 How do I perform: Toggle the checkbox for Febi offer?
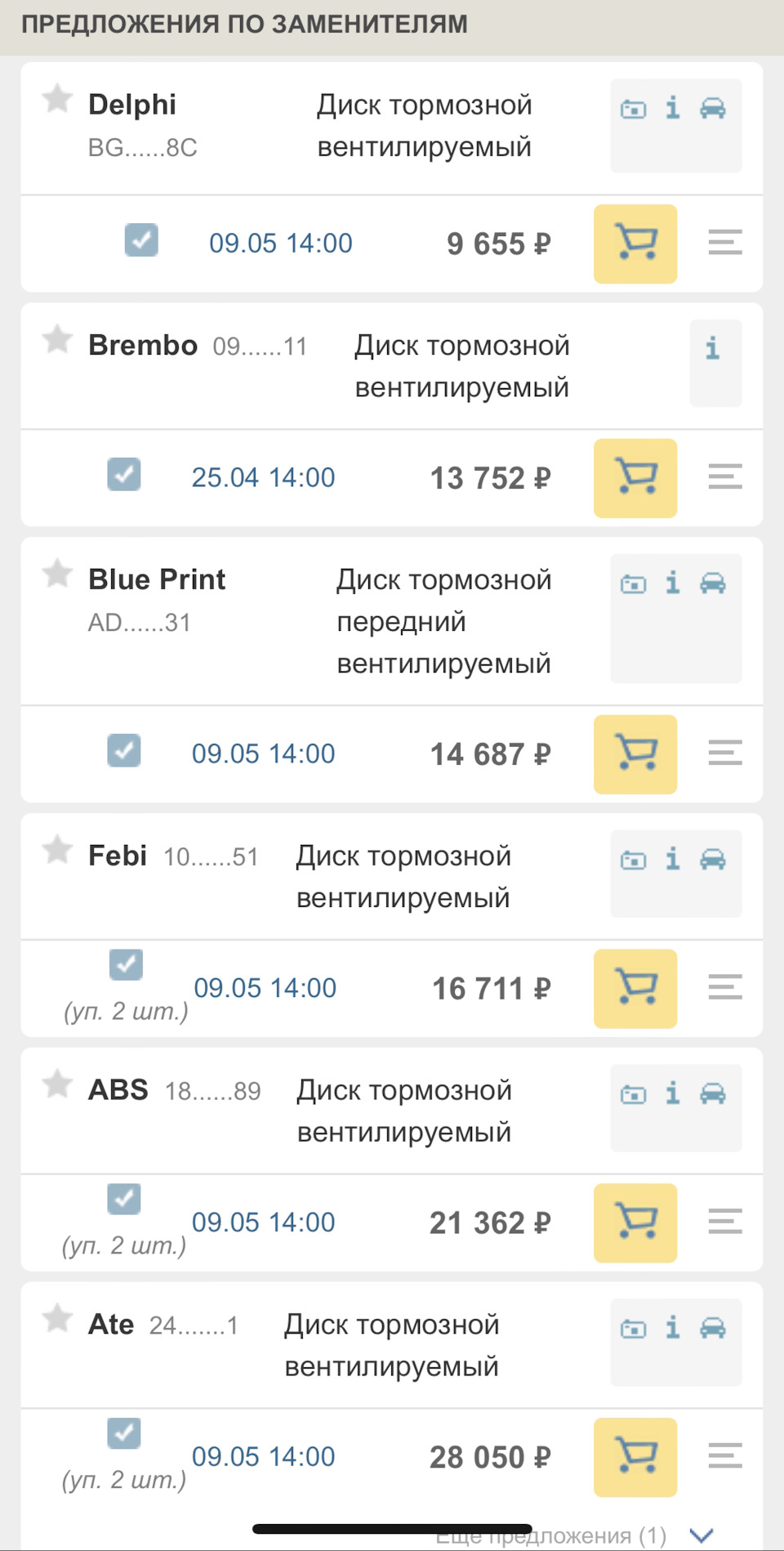pos(126,964)
